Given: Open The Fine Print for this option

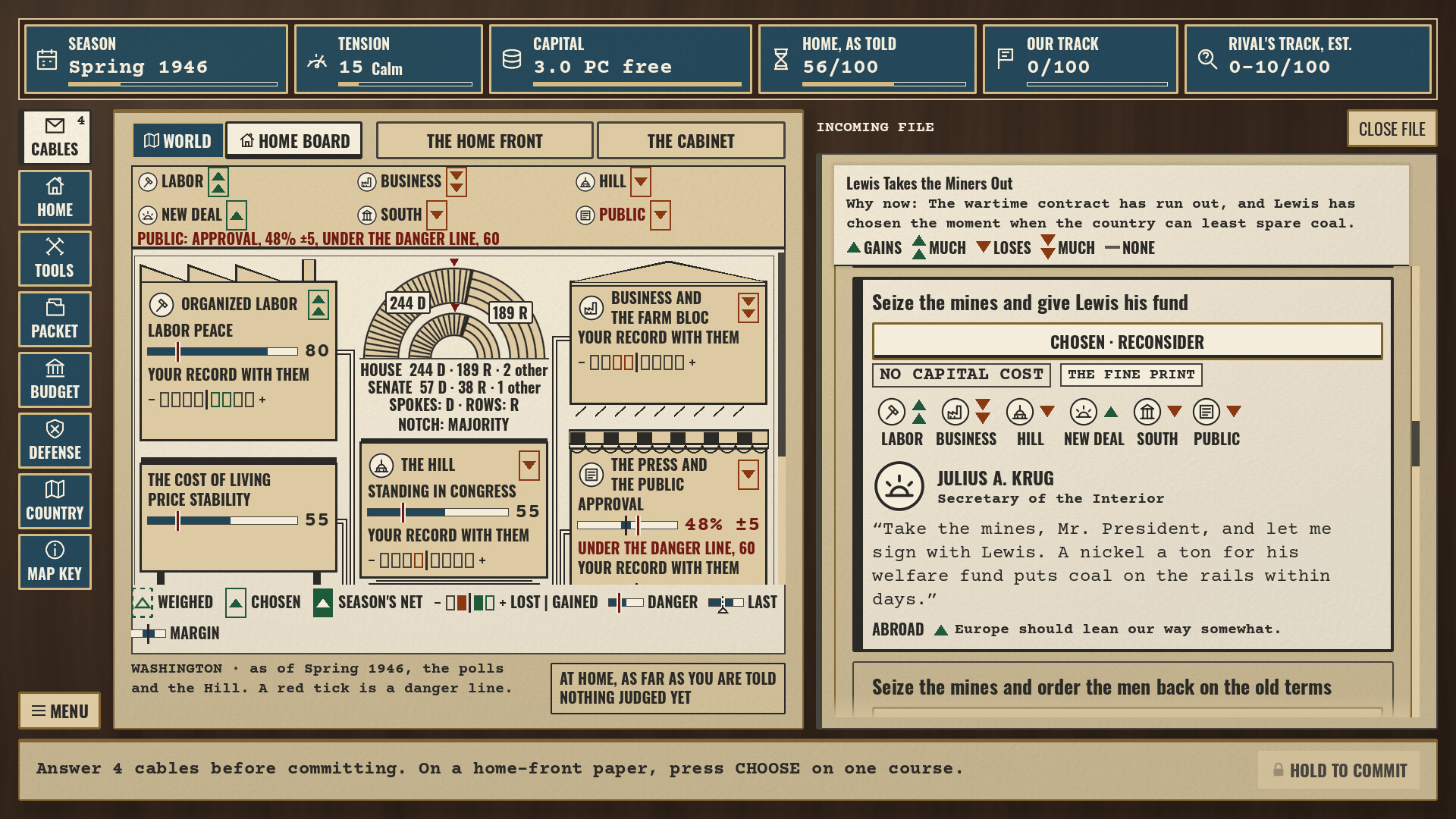Looking at the screenshot, I should click(x=1131, y=375).
